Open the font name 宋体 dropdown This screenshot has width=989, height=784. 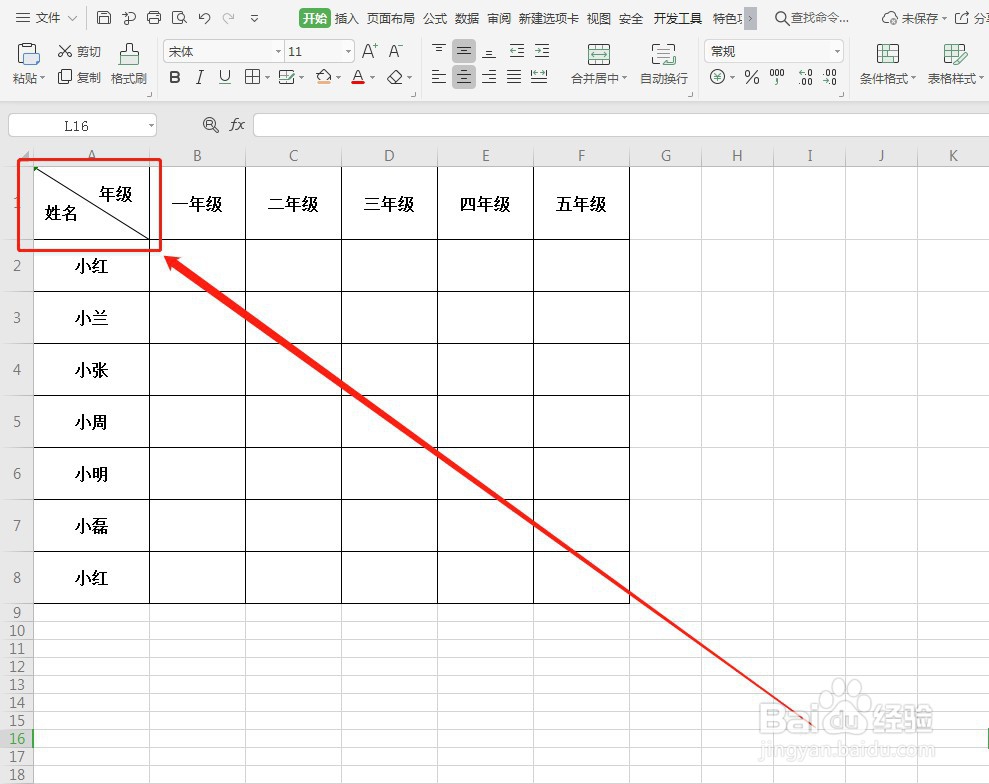[x=277, y=51]
